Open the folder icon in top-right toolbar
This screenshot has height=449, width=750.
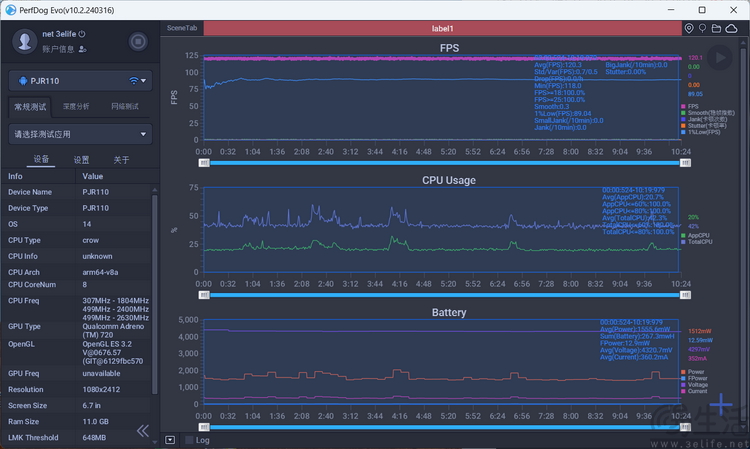pos(717,28)
